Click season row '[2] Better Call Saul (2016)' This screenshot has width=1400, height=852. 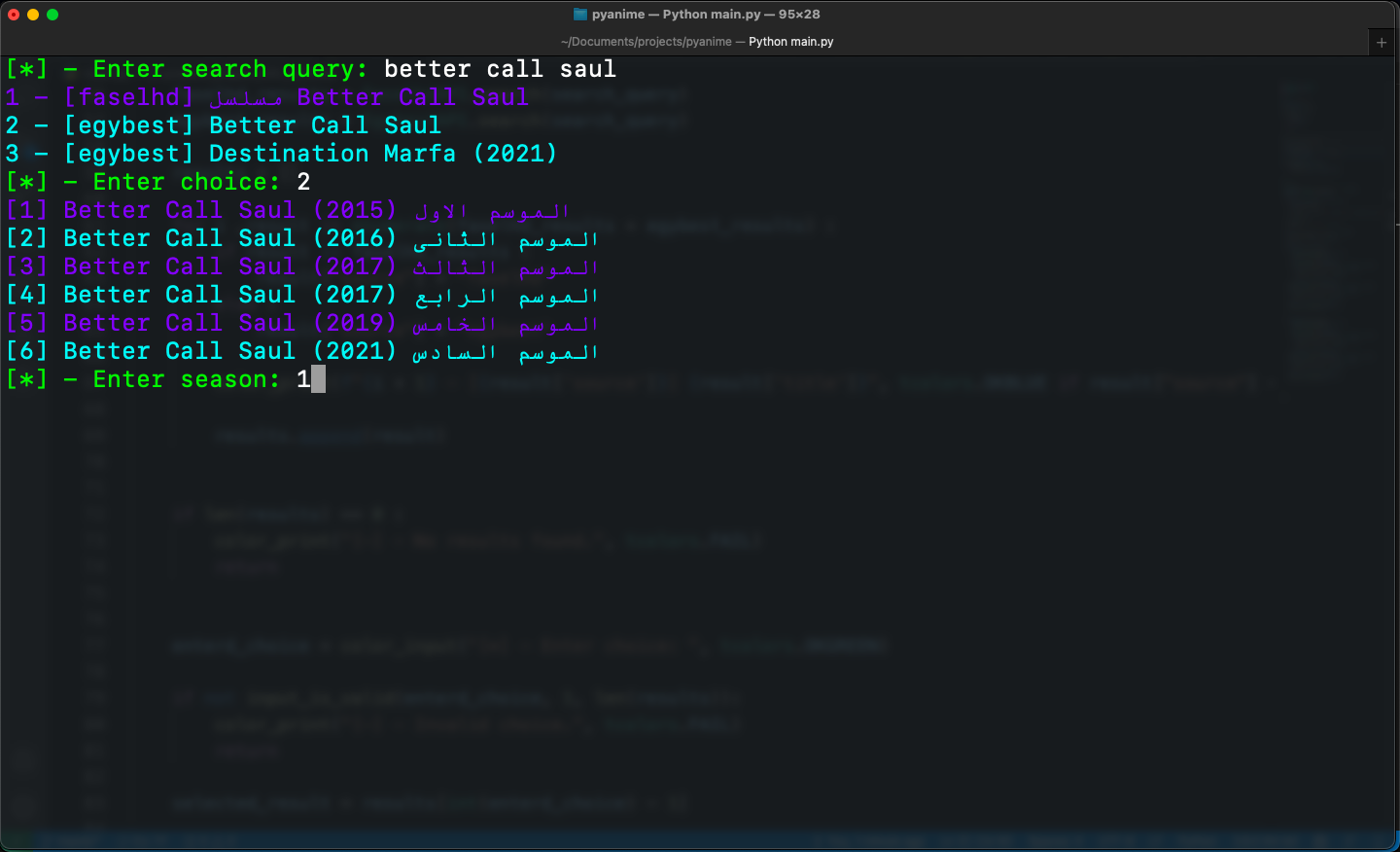(x=302, y=239)
